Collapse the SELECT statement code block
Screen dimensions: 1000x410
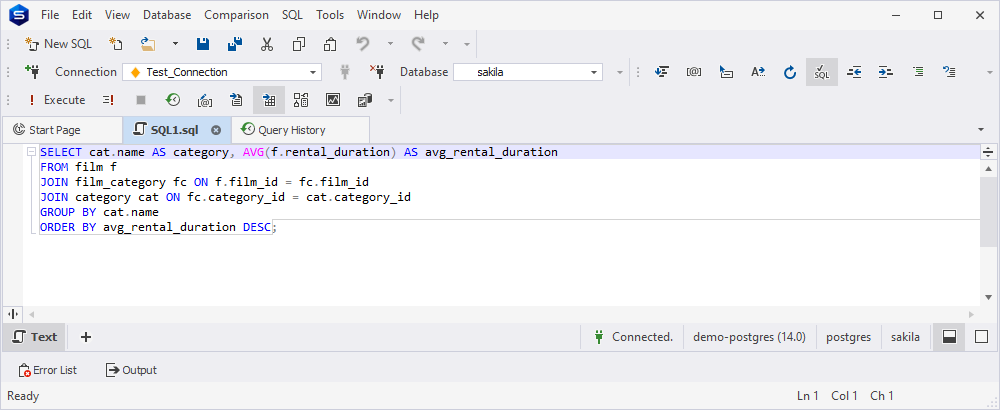[31, 152]
